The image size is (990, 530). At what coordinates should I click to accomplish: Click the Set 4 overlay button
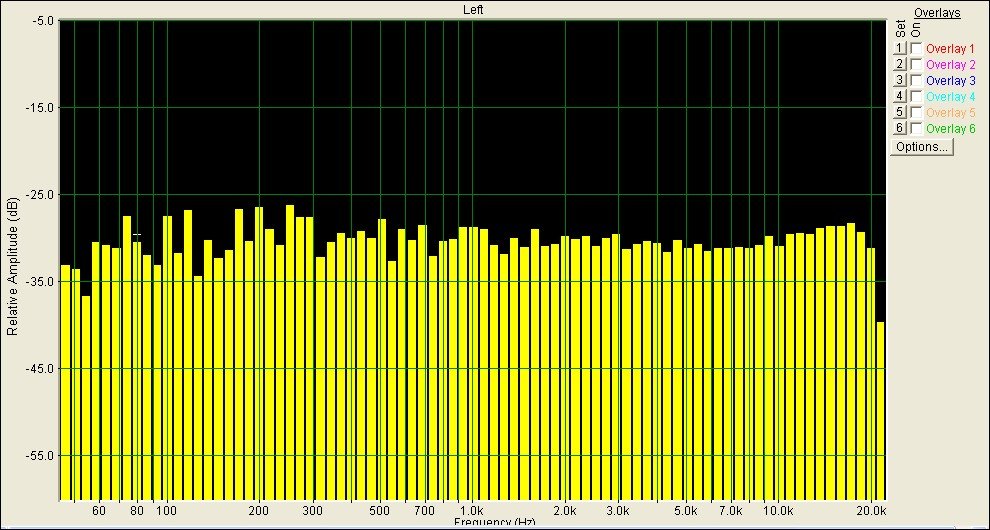[899, 96]
